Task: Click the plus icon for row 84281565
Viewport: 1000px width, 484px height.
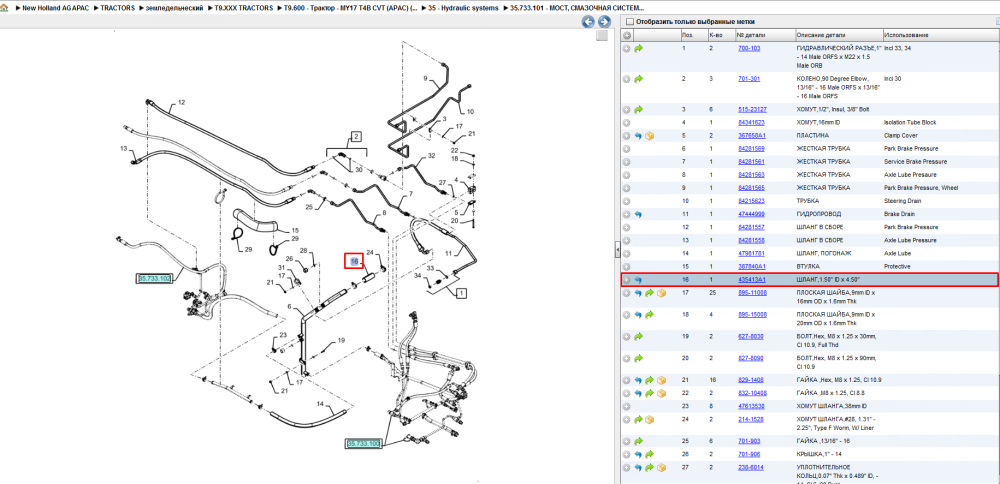Action: (627, 188)
